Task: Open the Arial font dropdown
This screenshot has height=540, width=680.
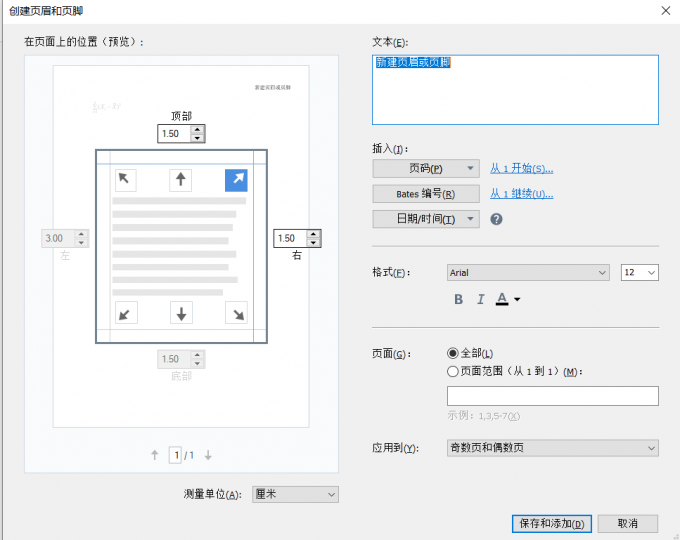Action: click(x=528, y=272)
